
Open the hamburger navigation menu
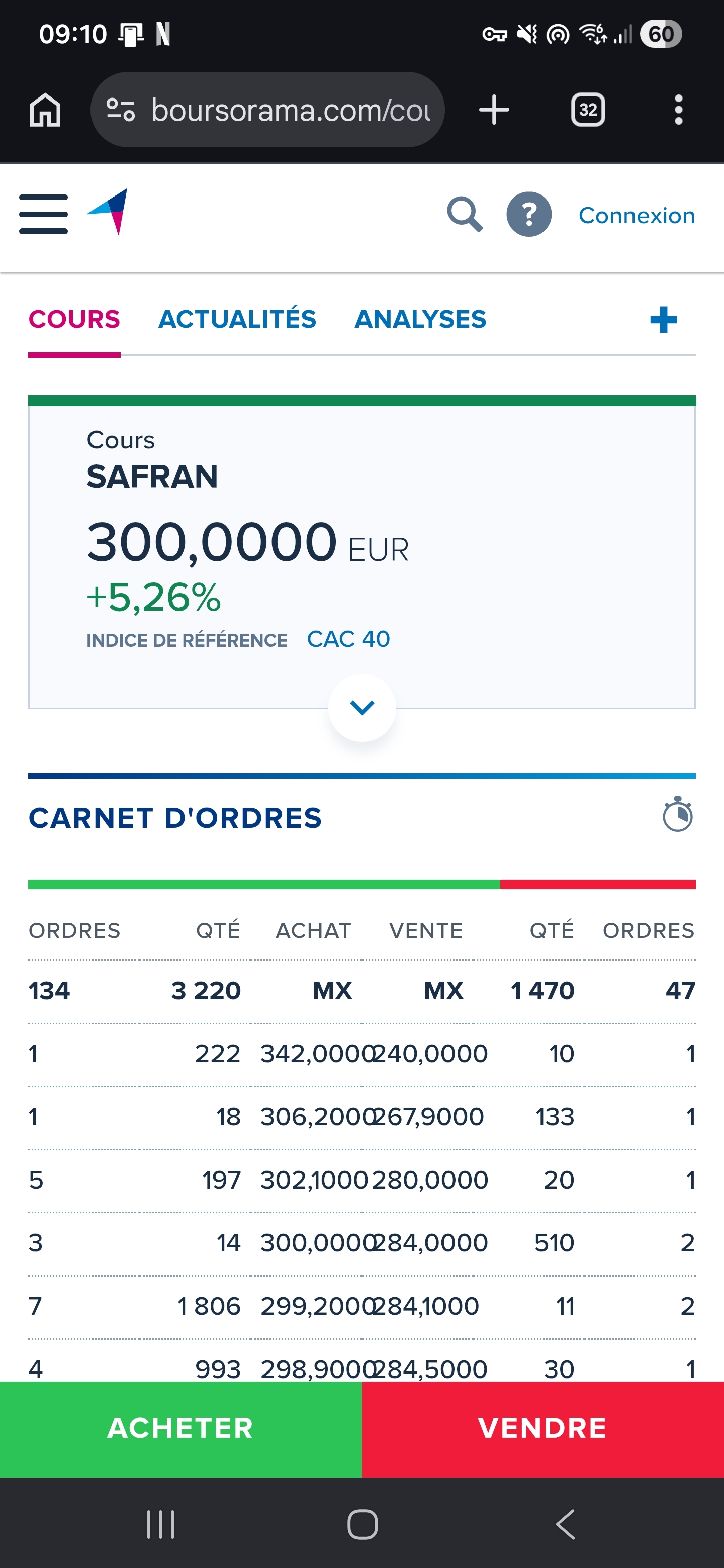(43, 214)
